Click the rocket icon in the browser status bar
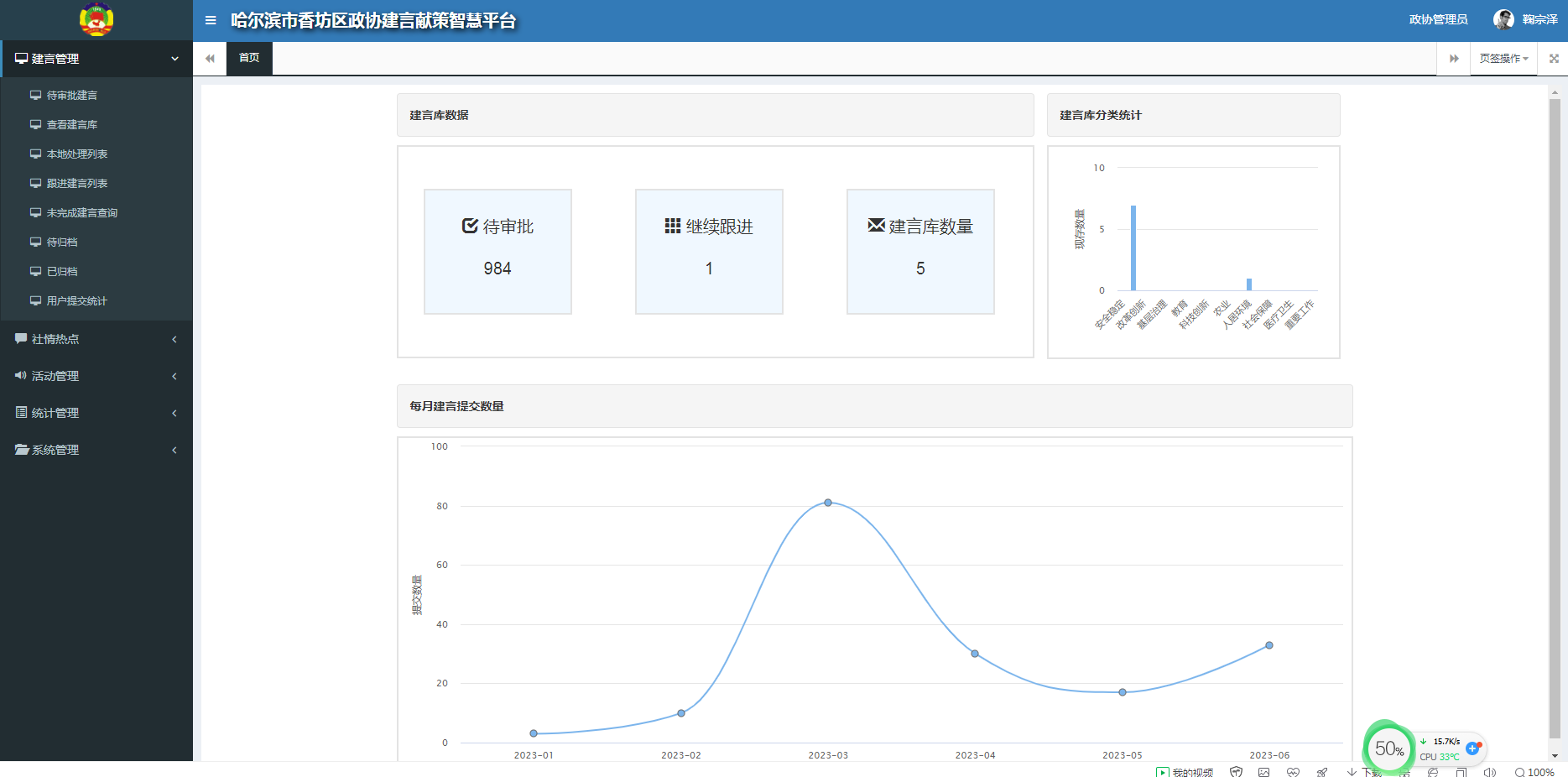Screen dimensions: 1568x777 click(x=1322, y=772)
